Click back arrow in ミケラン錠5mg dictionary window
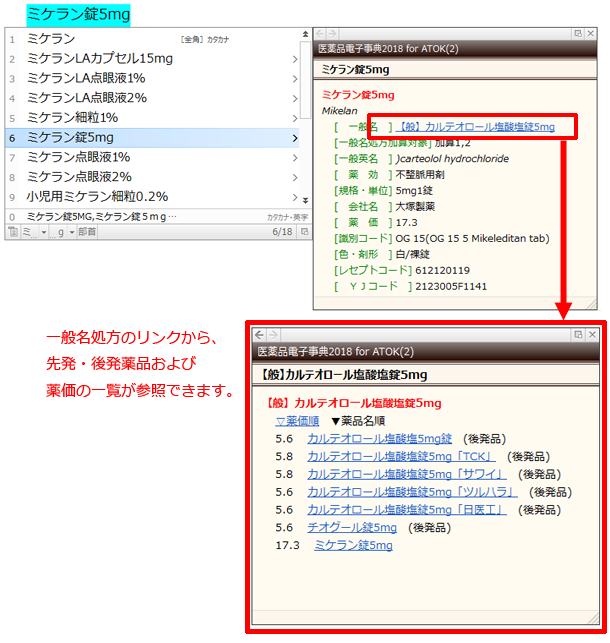The image size is (610, 643). 321,34
